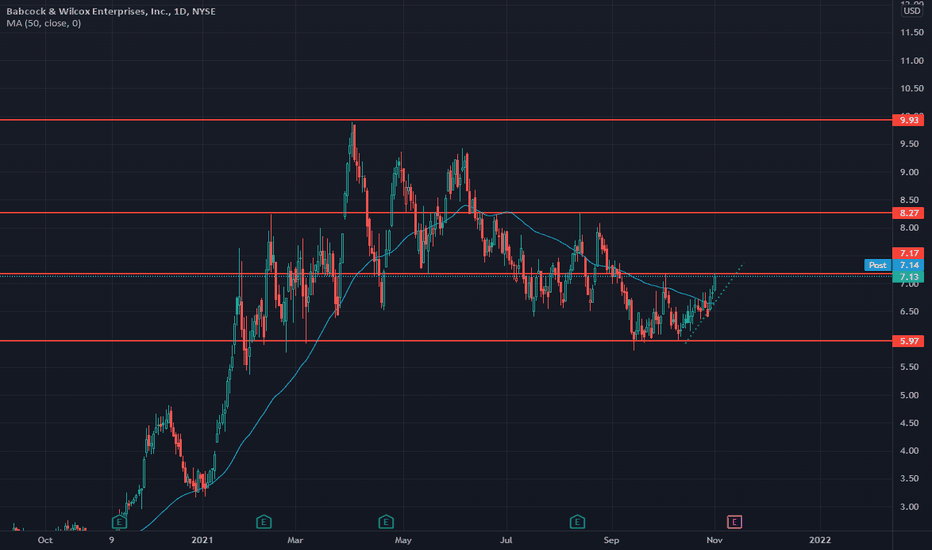This screenshot has width=932, height=550.
Task: Click the blue 7.14 post-market price label
Action: click(908, 265)
